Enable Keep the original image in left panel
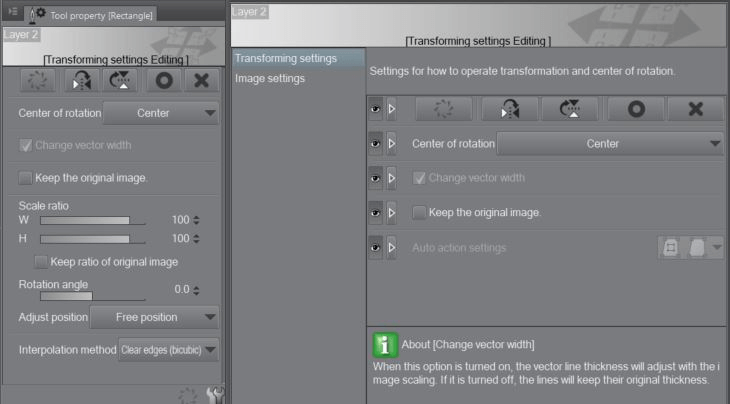This screenshot has width=730, height=404. click(25, 178)
